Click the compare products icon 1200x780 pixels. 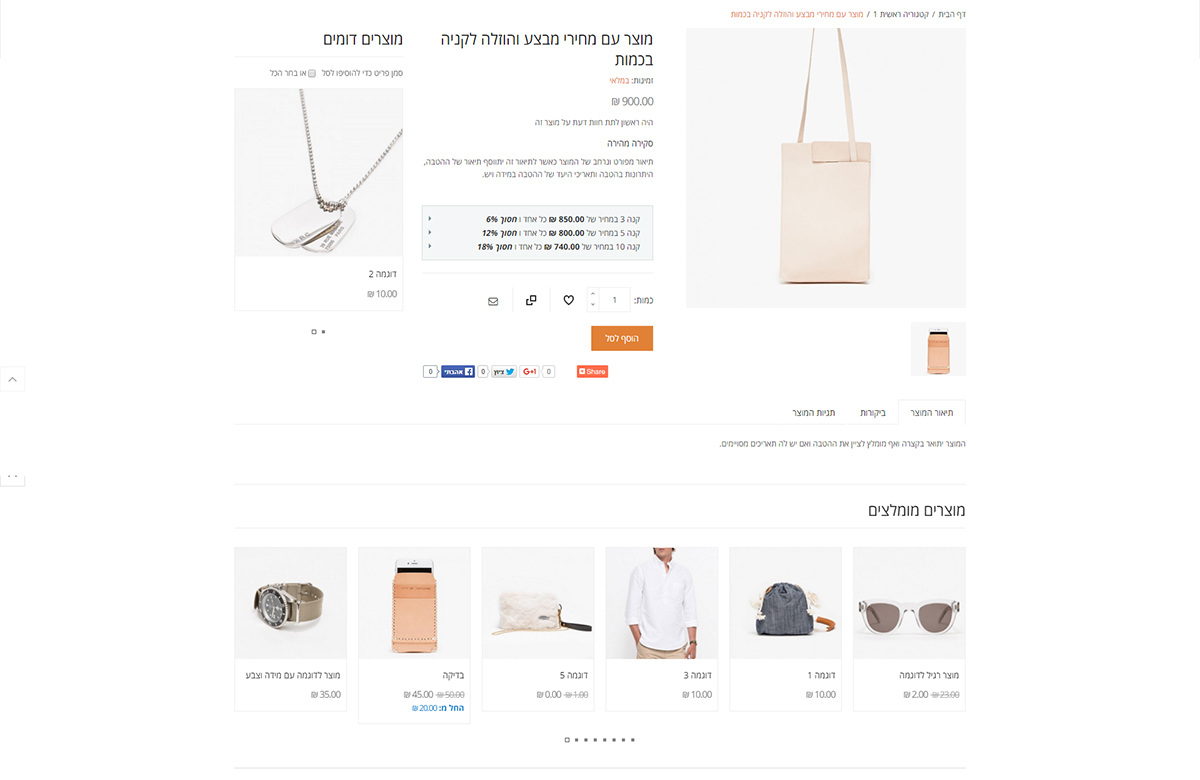point(531,300)
